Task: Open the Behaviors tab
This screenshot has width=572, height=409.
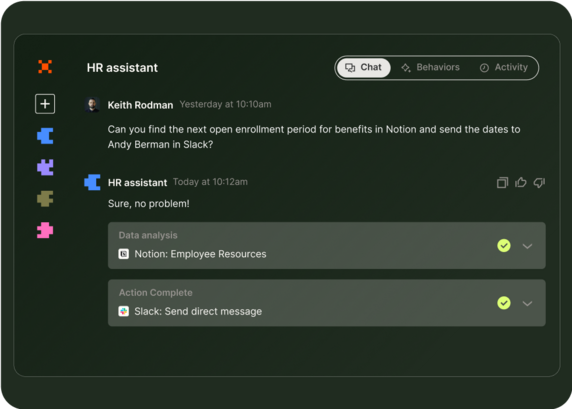Action: [430, 67]
